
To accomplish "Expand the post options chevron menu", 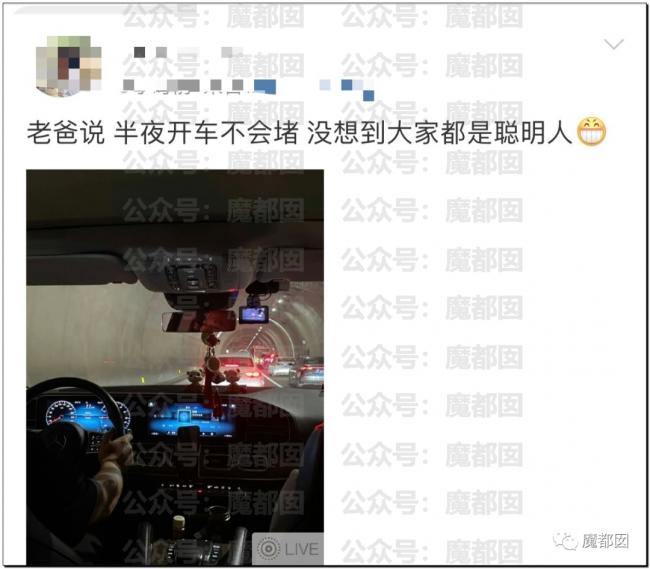I will click(x=614, y=44).
